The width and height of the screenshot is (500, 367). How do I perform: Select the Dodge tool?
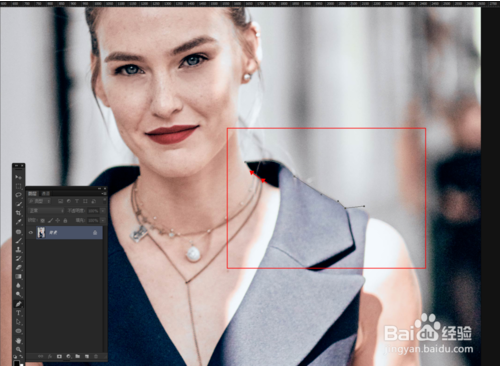pyautogui.click(x=18, y=294)
